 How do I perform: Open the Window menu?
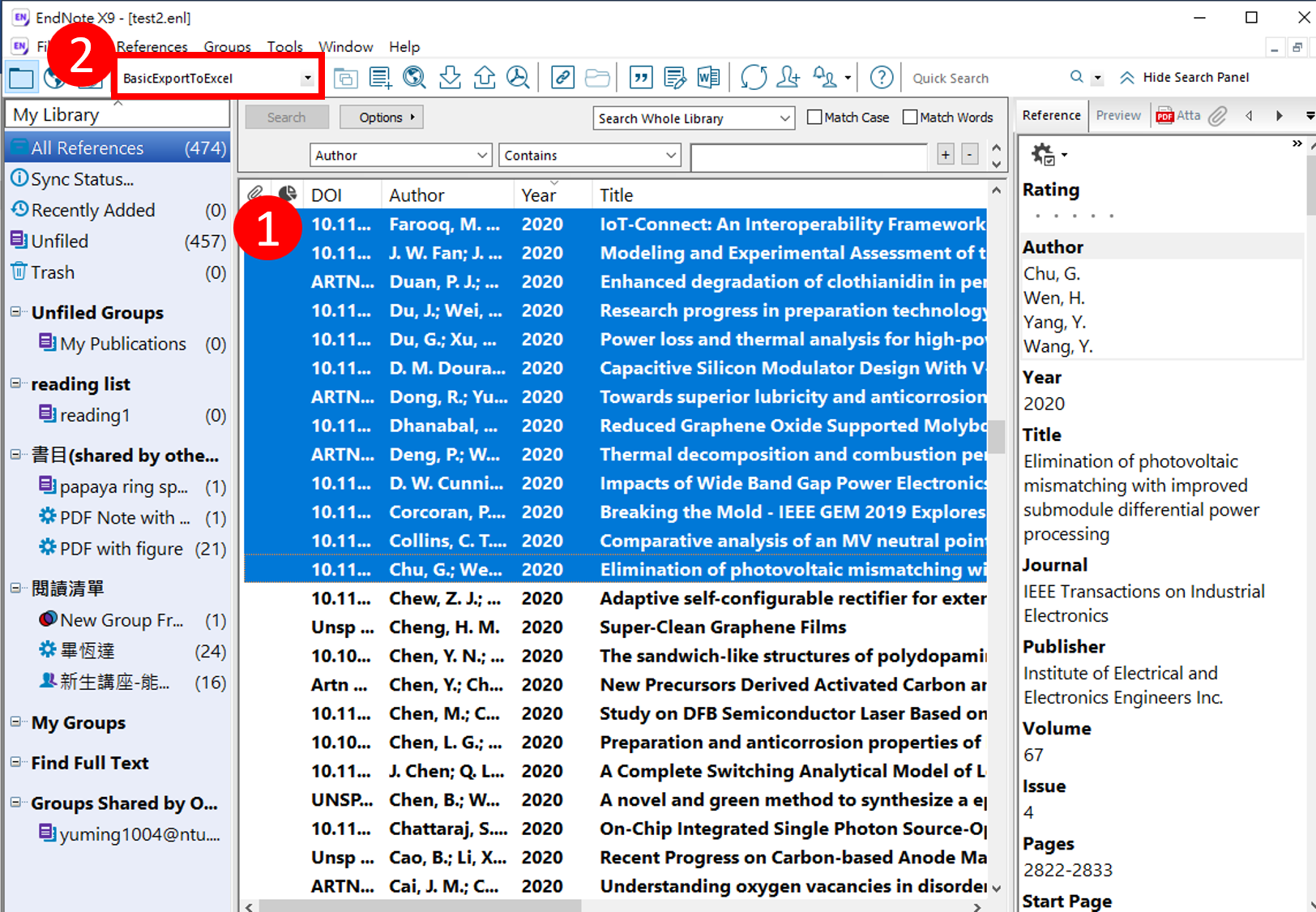pyautogui.click(x=346, y=46)
